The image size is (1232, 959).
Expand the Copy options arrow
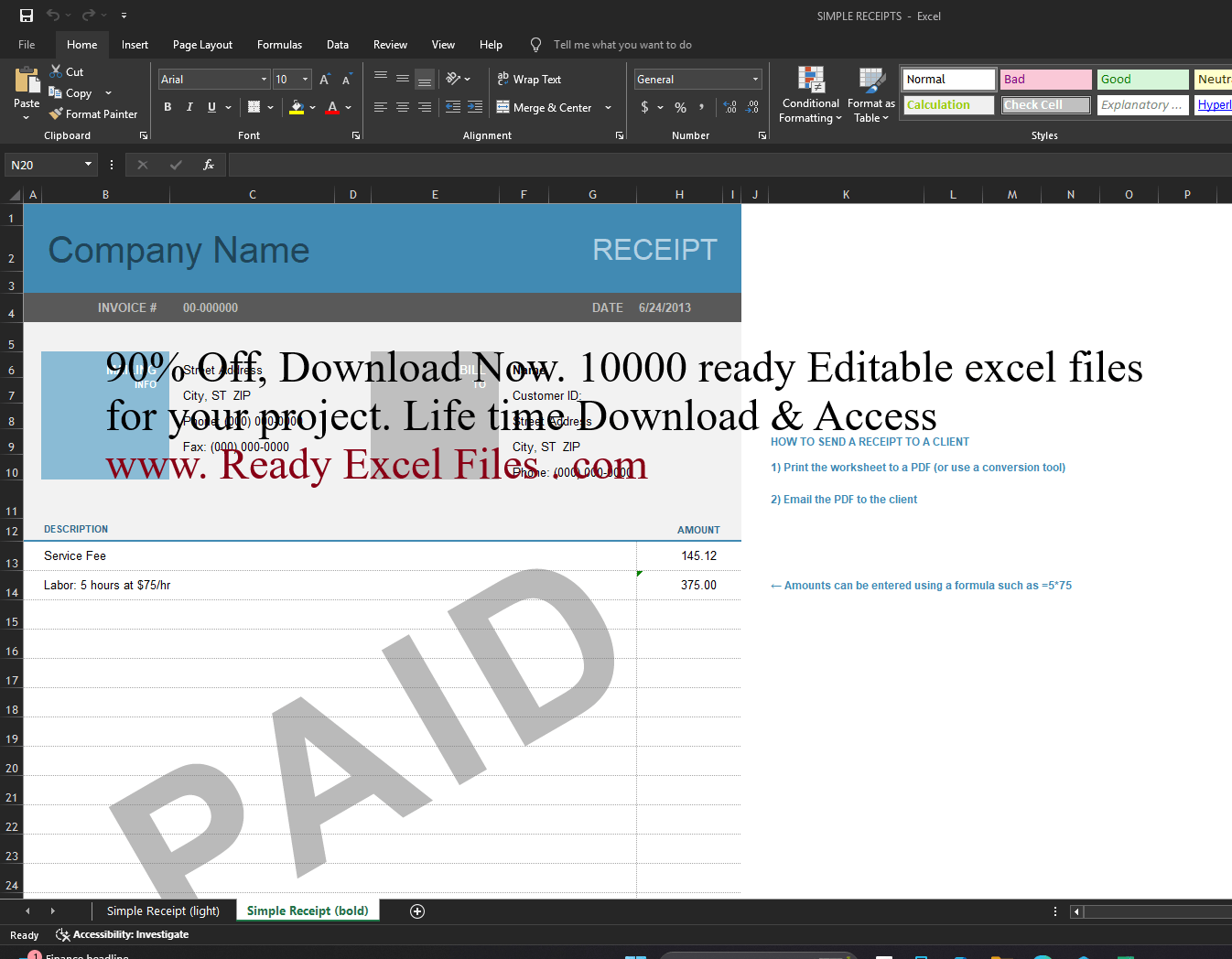click(108, 93)
